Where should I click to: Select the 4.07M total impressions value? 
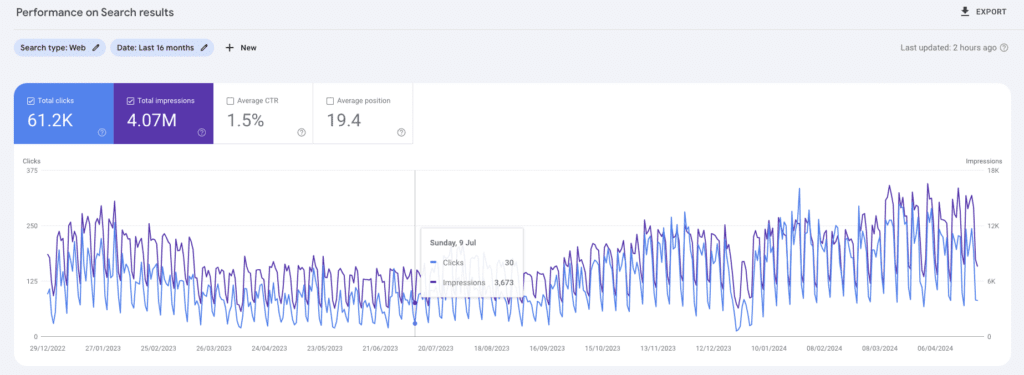tap(153, 120)
